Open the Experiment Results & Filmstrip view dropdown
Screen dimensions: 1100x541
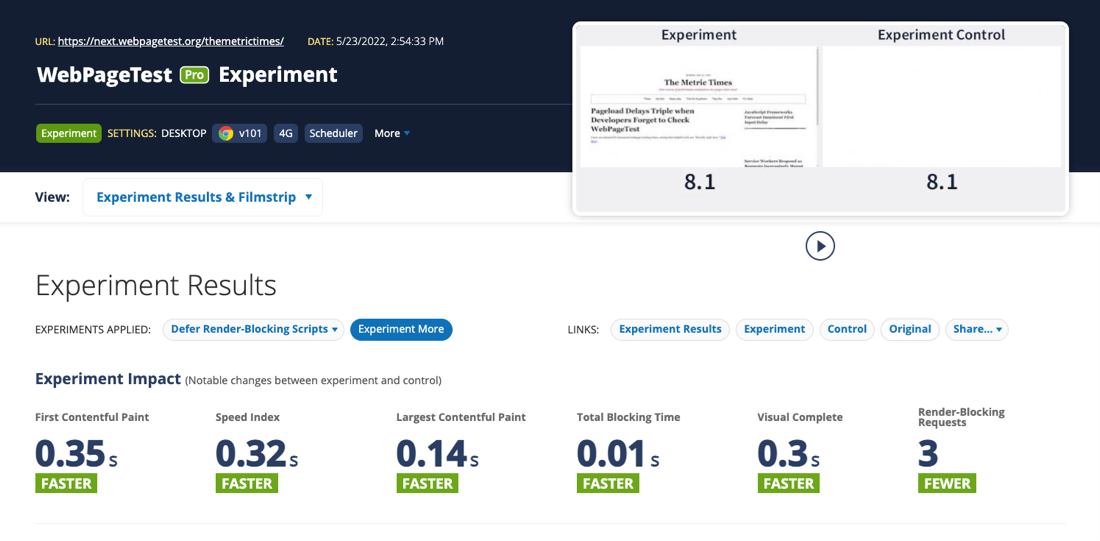(203, 197)
